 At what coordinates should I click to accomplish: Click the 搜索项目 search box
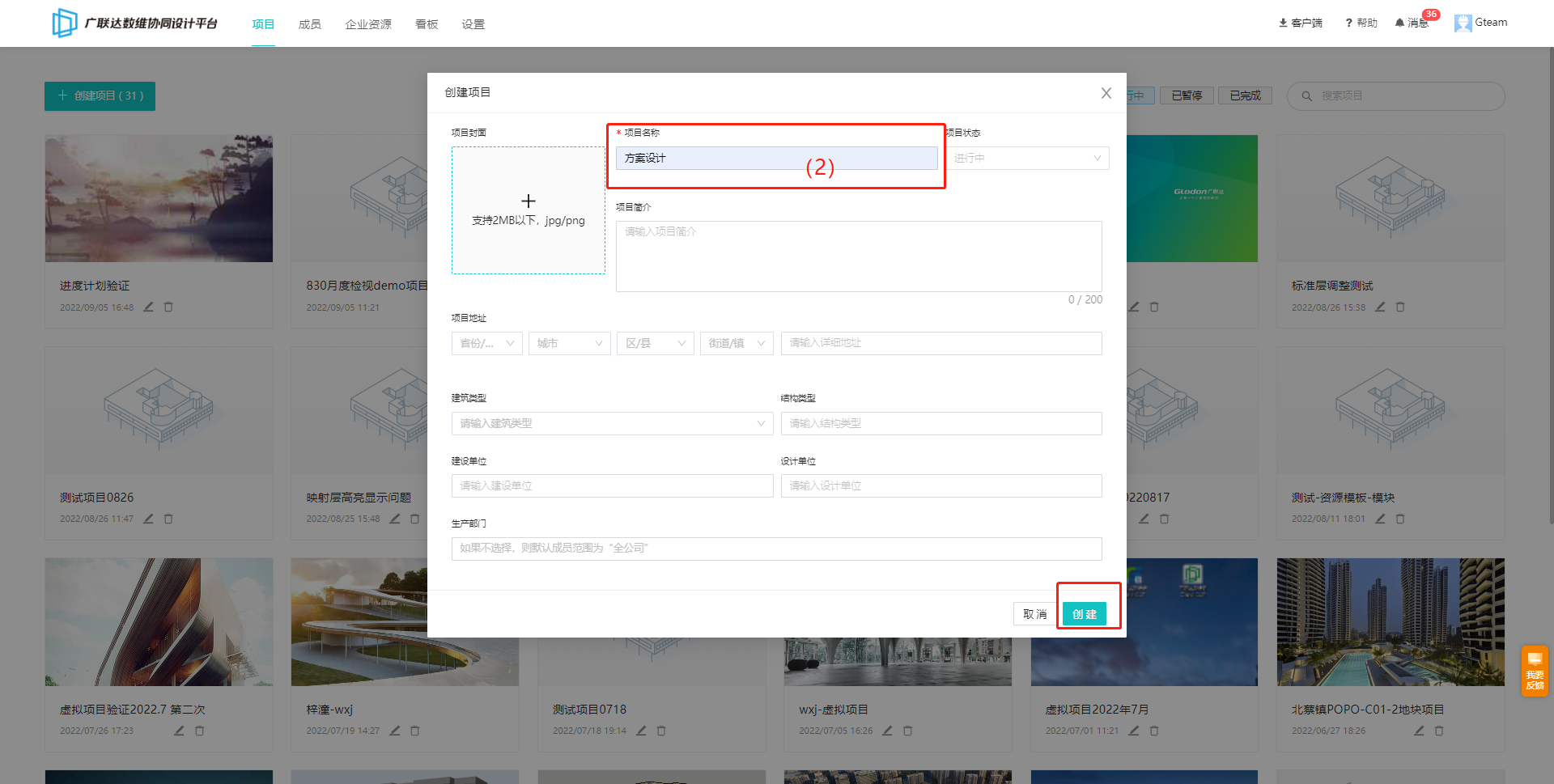[1396, 96]
